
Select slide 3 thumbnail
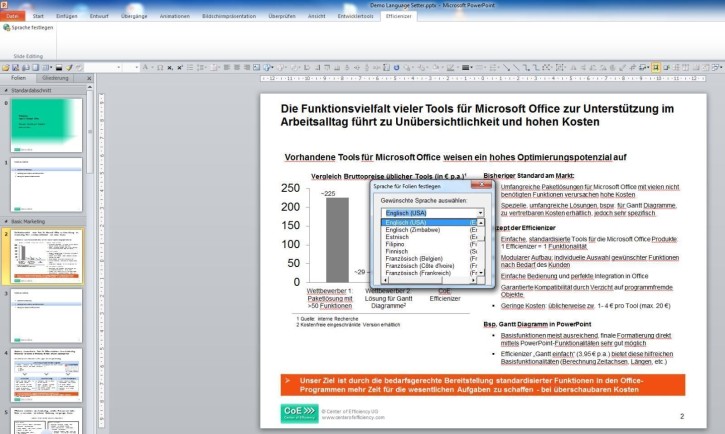[46, 316]
